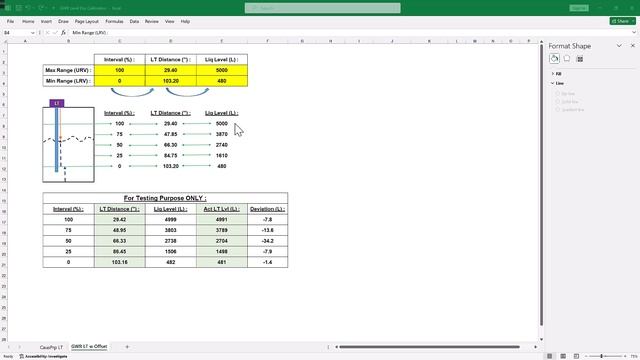Screen dimensions: 640x360
Task: Click the Redo icon in title bar
Action: coord(41,8)
